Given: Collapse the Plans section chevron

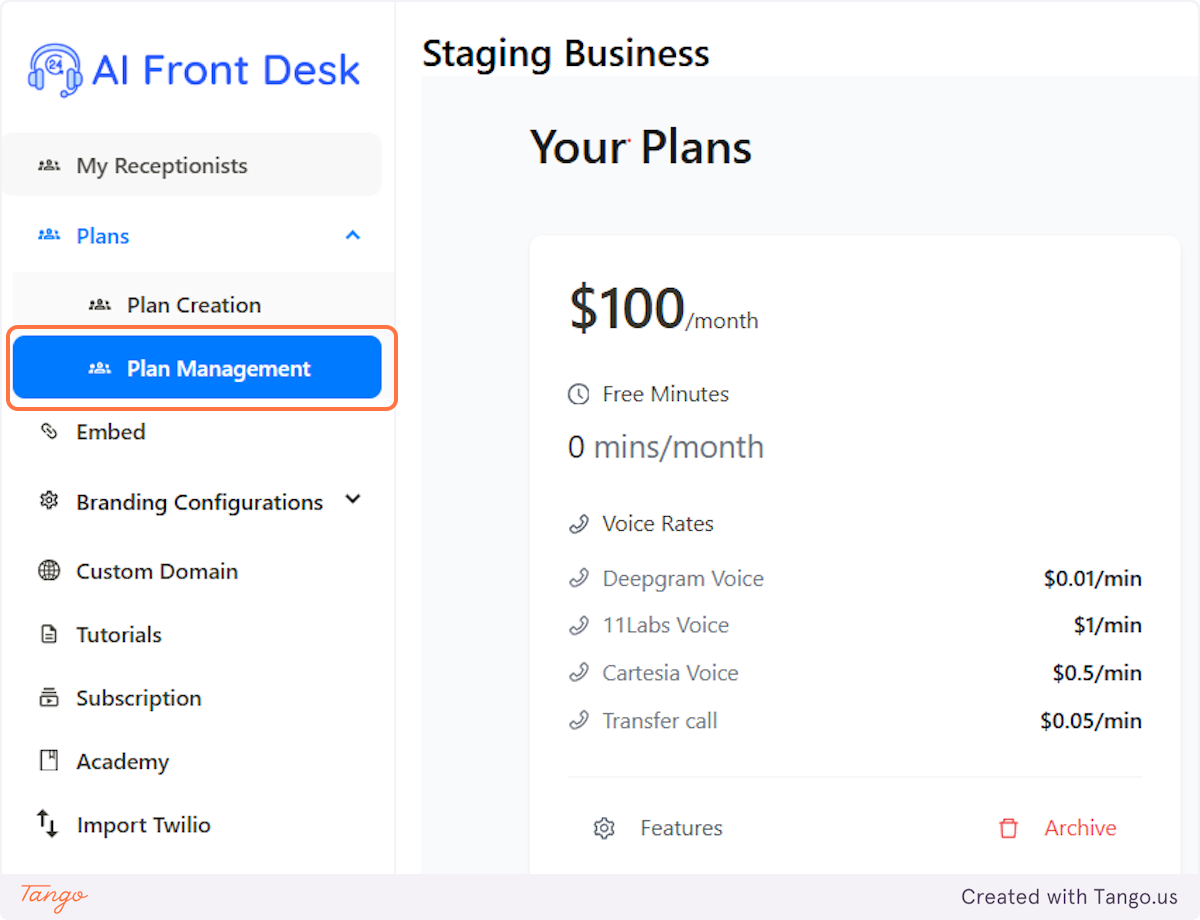Looking at the screenshot, I should point(352,235).
